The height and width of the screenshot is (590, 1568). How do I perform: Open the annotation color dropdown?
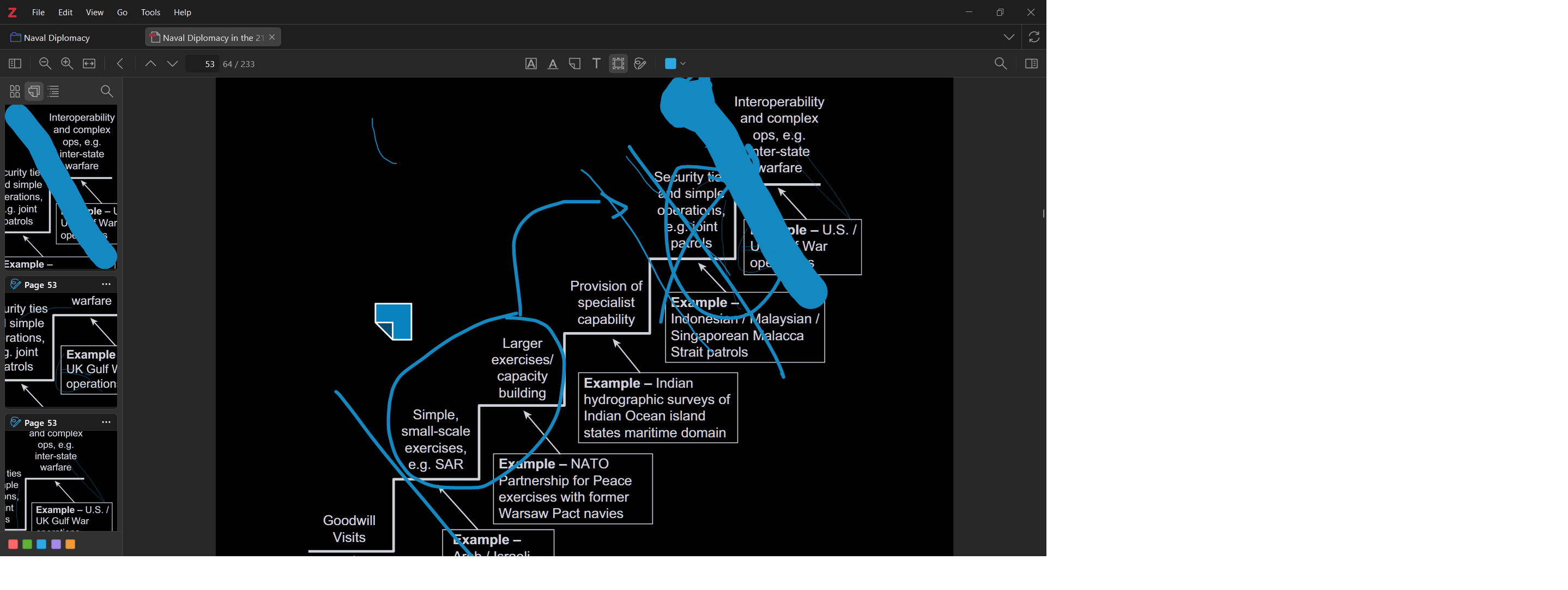pyautogui.click(x=676, y=64)
